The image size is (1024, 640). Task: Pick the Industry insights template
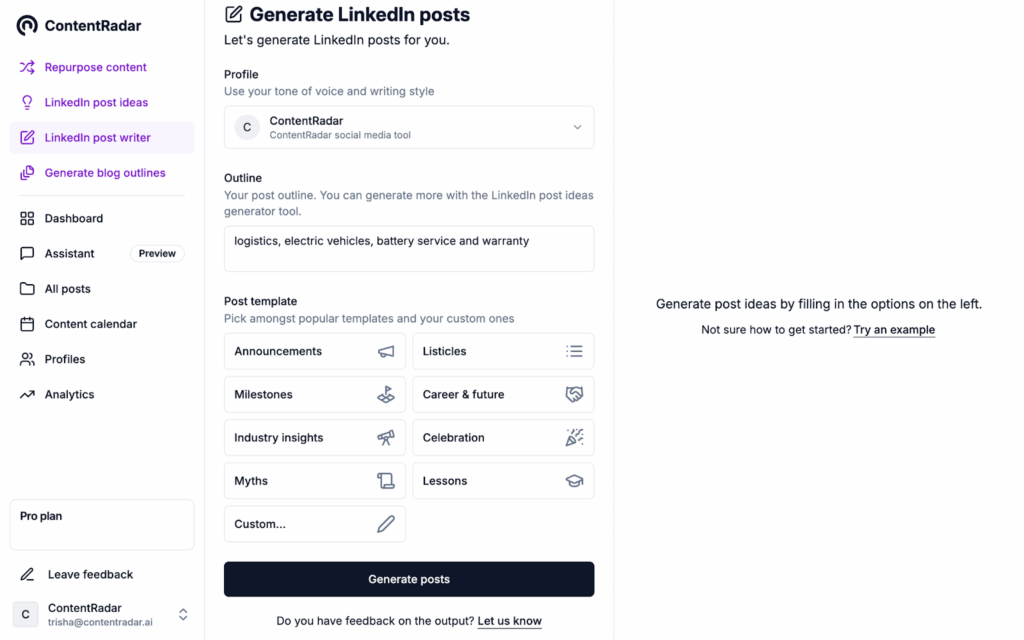(x=314, y=438)
